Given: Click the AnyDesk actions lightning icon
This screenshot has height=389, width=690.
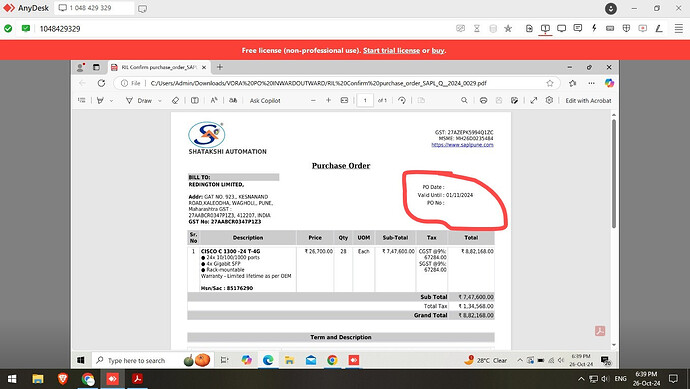Looking at the screenshot, I should [594, 28].
